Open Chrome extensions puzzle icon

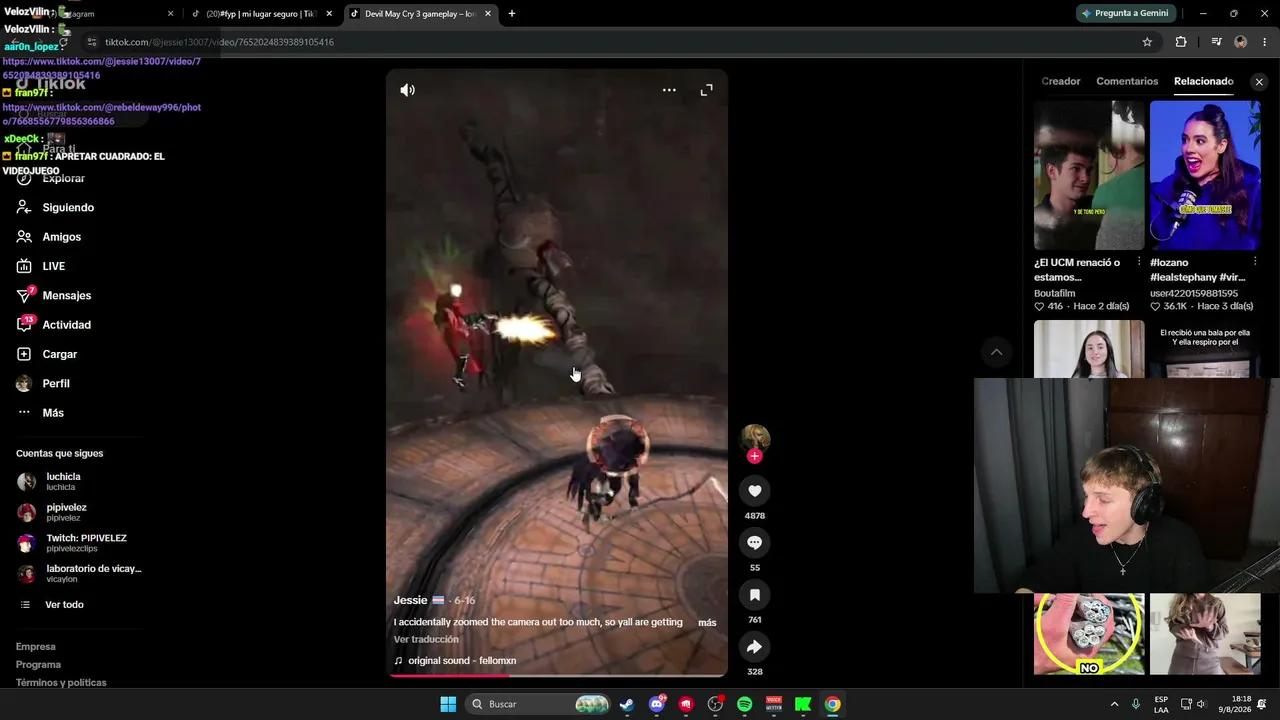1181,42
